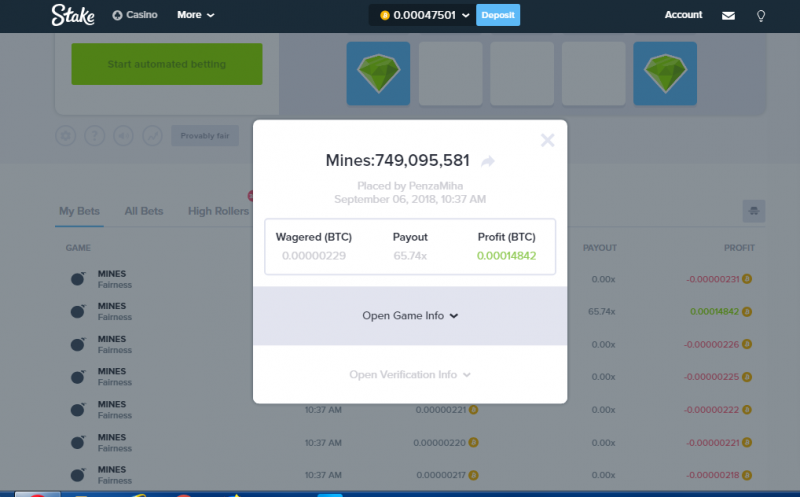Click bomb icon of the -0.00000231 row
This screenshot has width=800, height=497.
pos(78,279)
